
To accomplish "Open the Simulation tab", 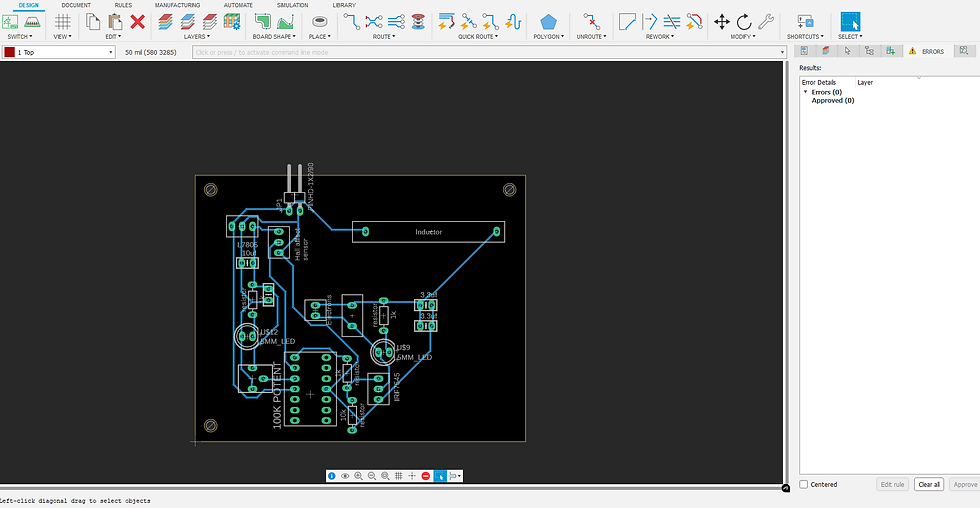I will point(292,5).
